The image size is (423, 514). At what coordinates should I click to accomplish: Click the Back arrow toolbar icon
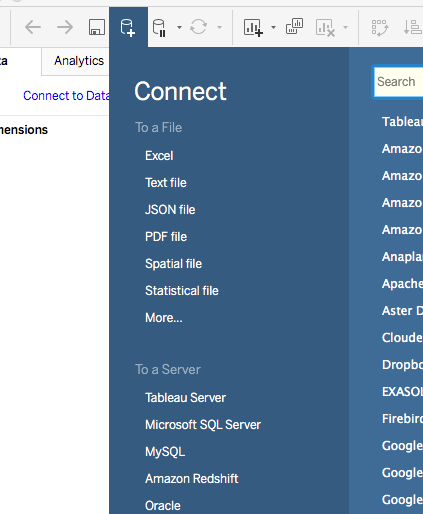33,27
